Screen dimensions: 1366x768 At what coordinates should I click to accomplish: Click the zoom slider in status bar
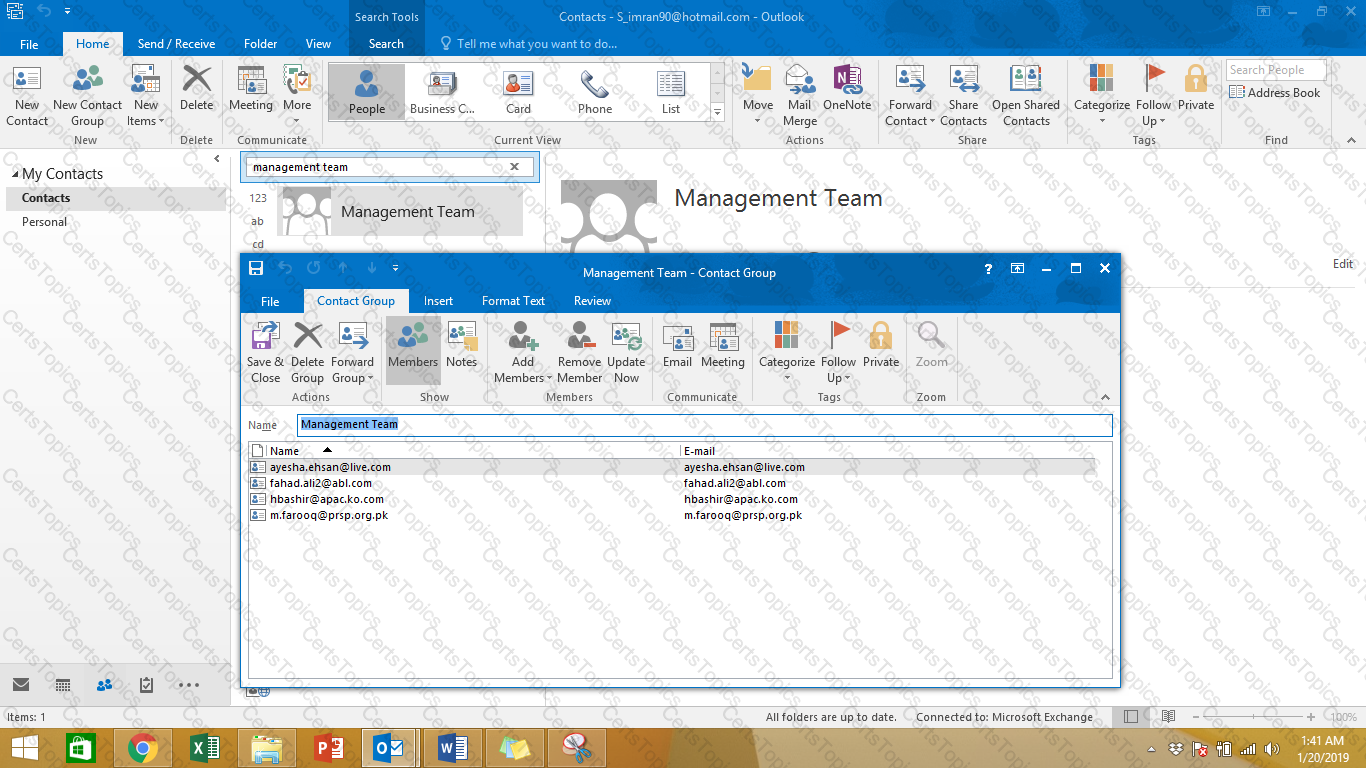coord(1255,717)
